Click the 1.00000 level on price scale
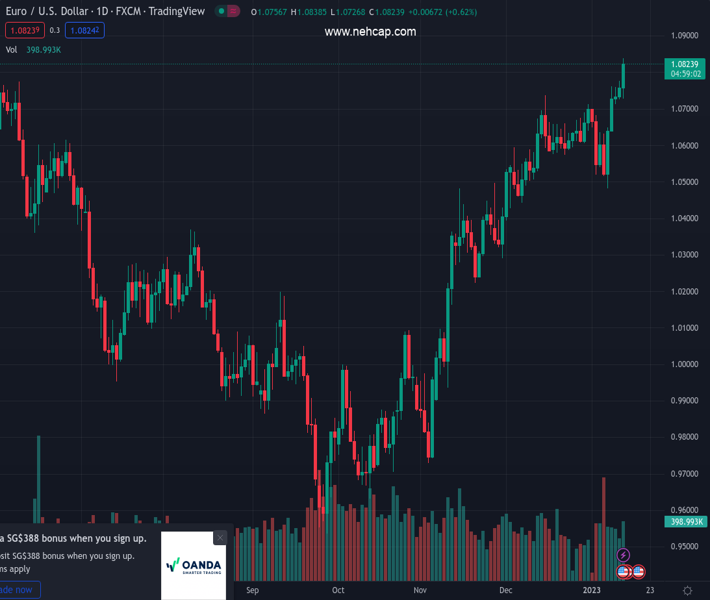This screenshot has height=600, width=710. [684, 364]
